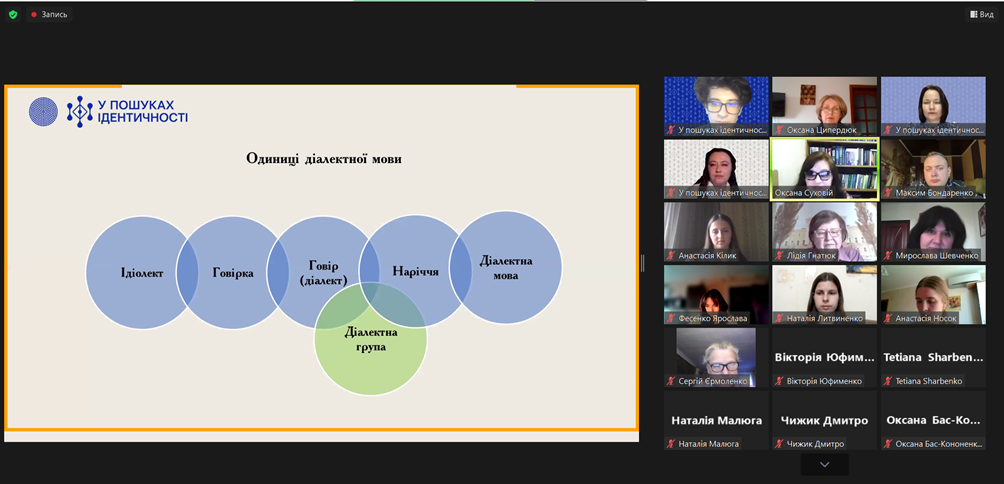Expand the next page of participants chevron
This screenshot has height=484, width=1004.
click(824, 465)
